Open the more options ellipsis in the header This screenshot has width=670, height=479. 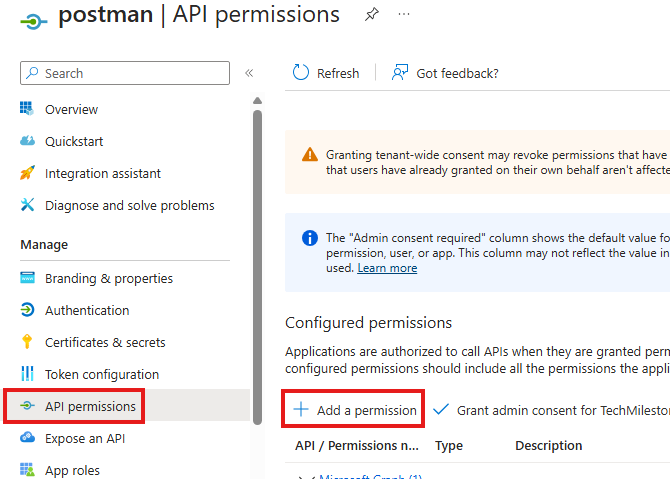coord(404,15)
